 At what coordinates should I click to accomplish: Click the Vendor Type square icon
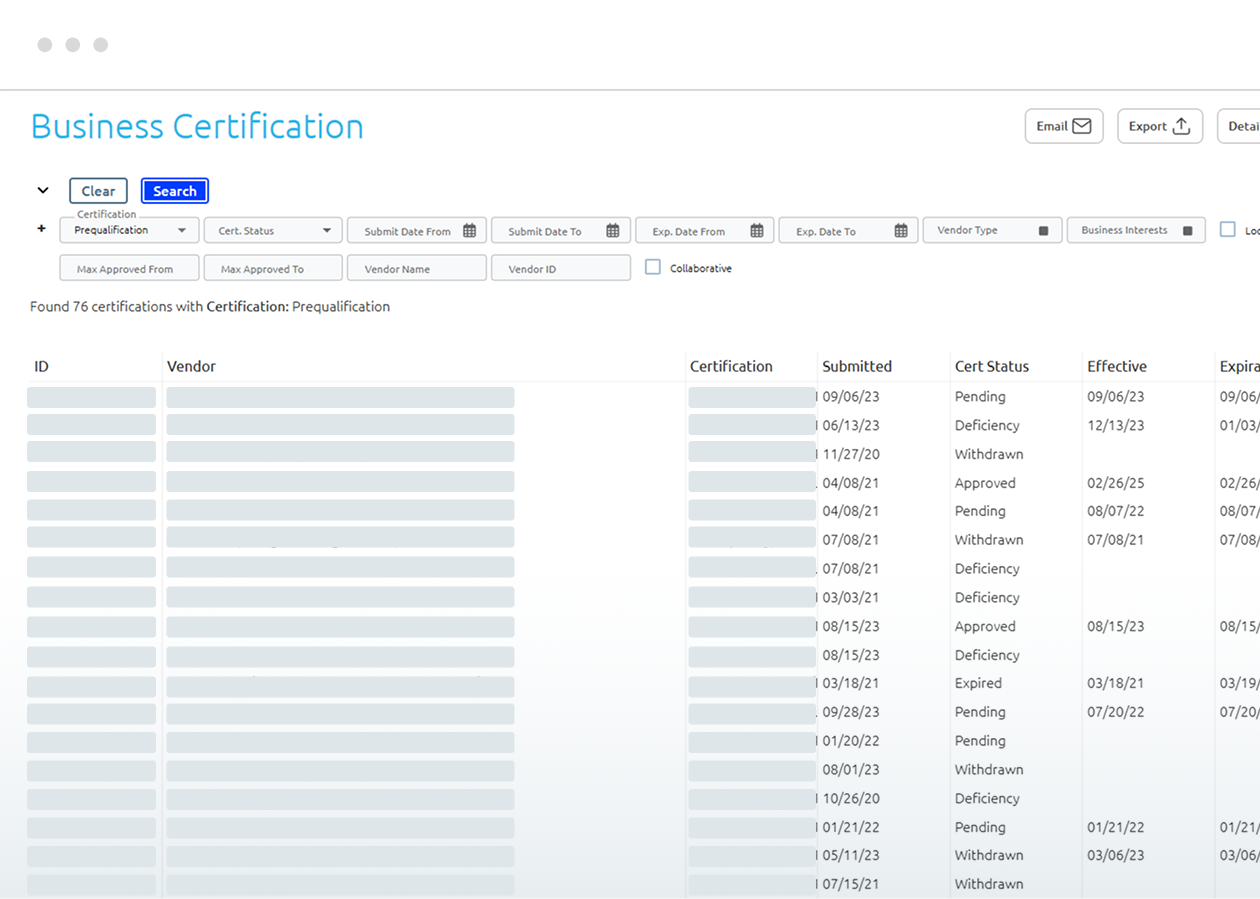click(x=1043, y=231)
